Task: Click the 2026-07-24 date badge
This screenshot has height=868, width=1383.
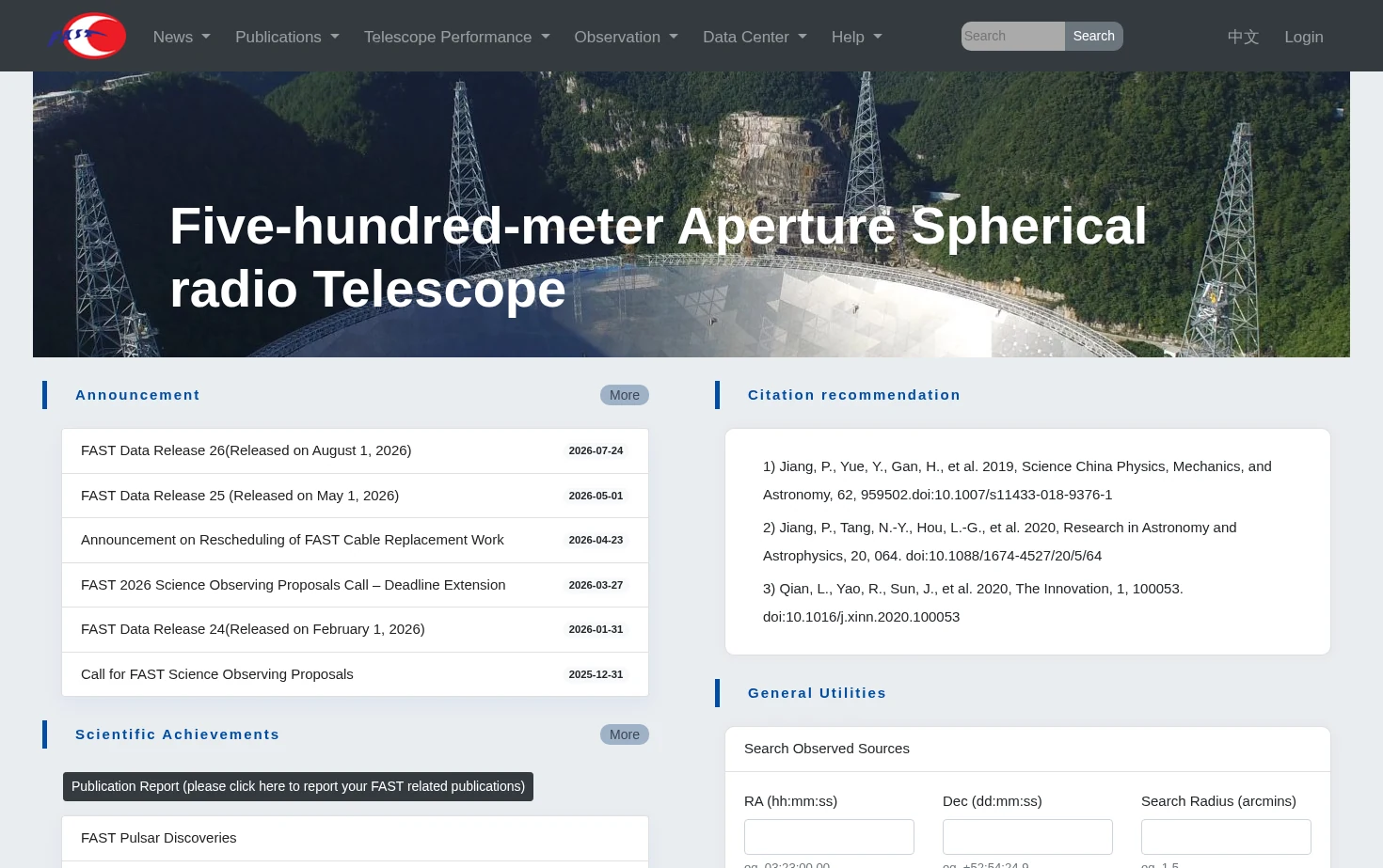Action: click(x=596, y=451)
